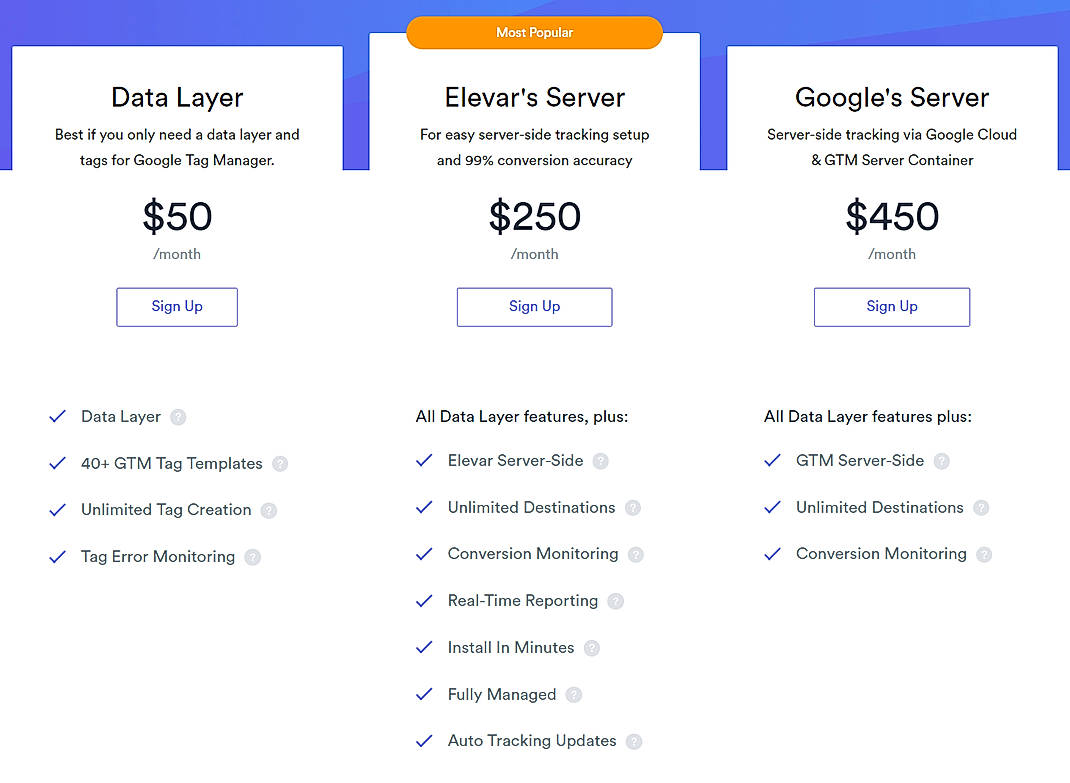Image resolution: width=1070 pixels, height=783 pixels.
Task: Click the Elevar's Server plan heading
Action: (534, 98)
